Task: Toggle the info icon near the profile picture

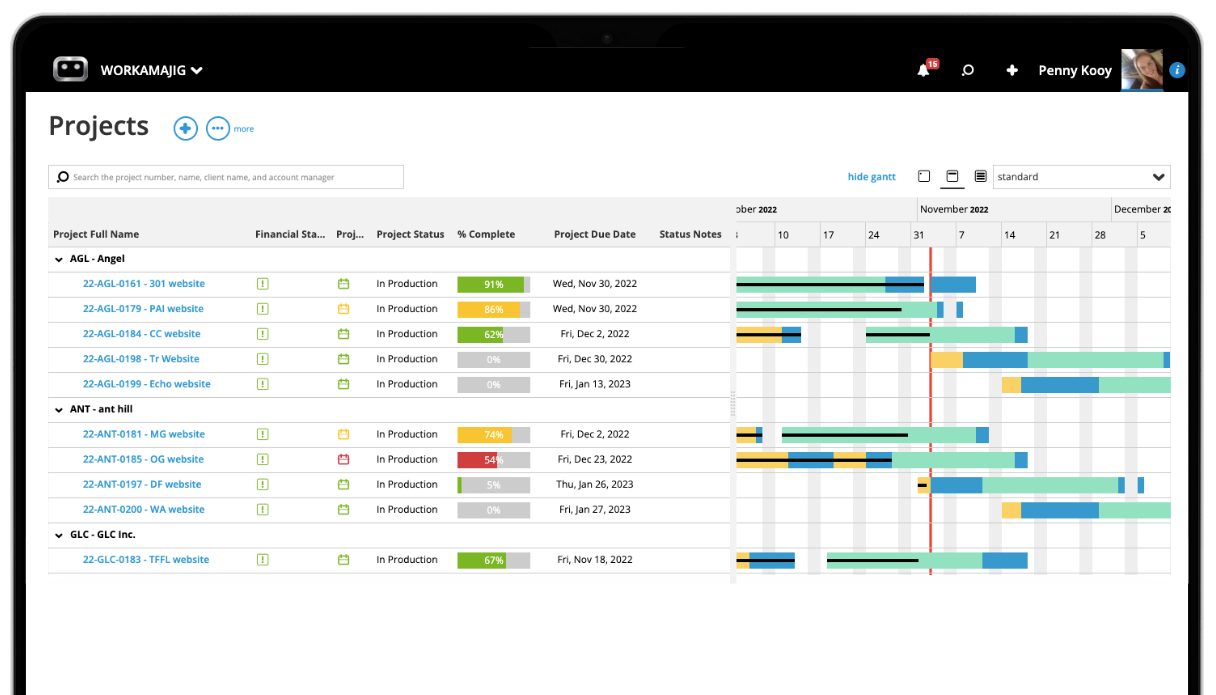Action: pyautogui.click(x=1177, y=70)
